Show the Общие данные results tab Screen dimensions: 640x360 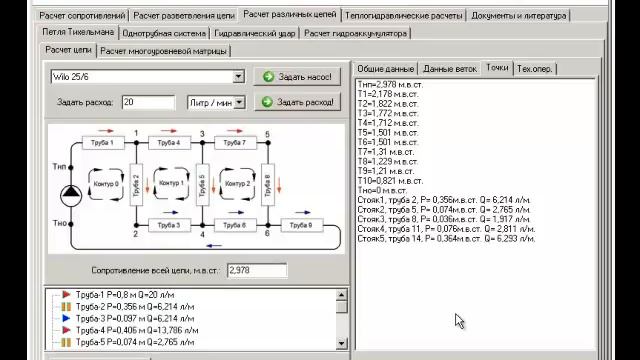(385, 69)
